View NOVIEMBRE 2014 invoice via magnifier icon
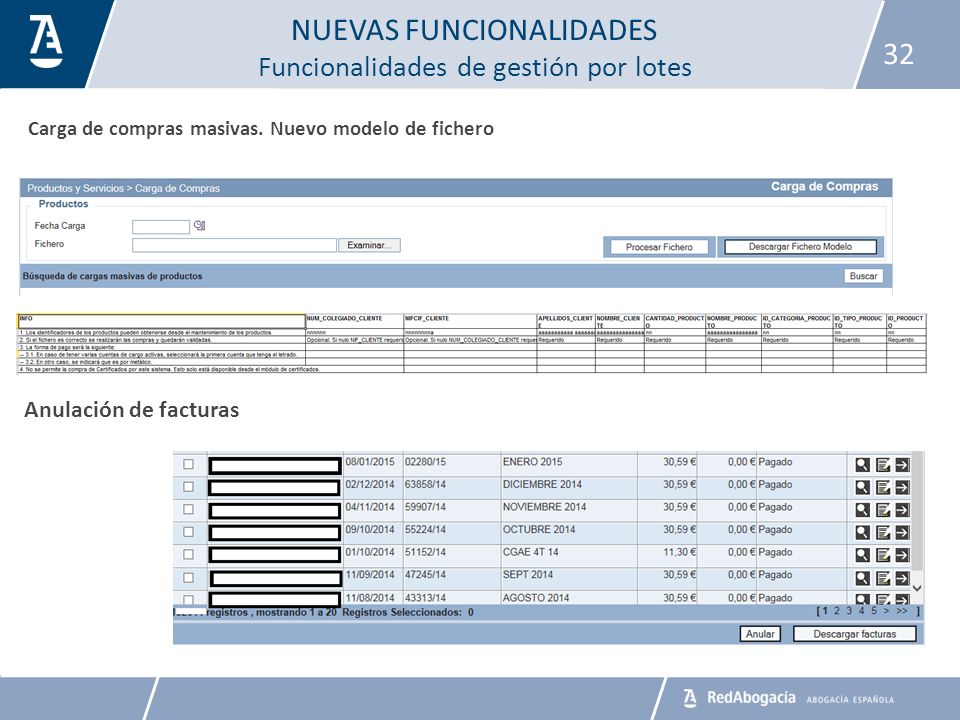The image size is (960, 720). [x=862, y=510]
